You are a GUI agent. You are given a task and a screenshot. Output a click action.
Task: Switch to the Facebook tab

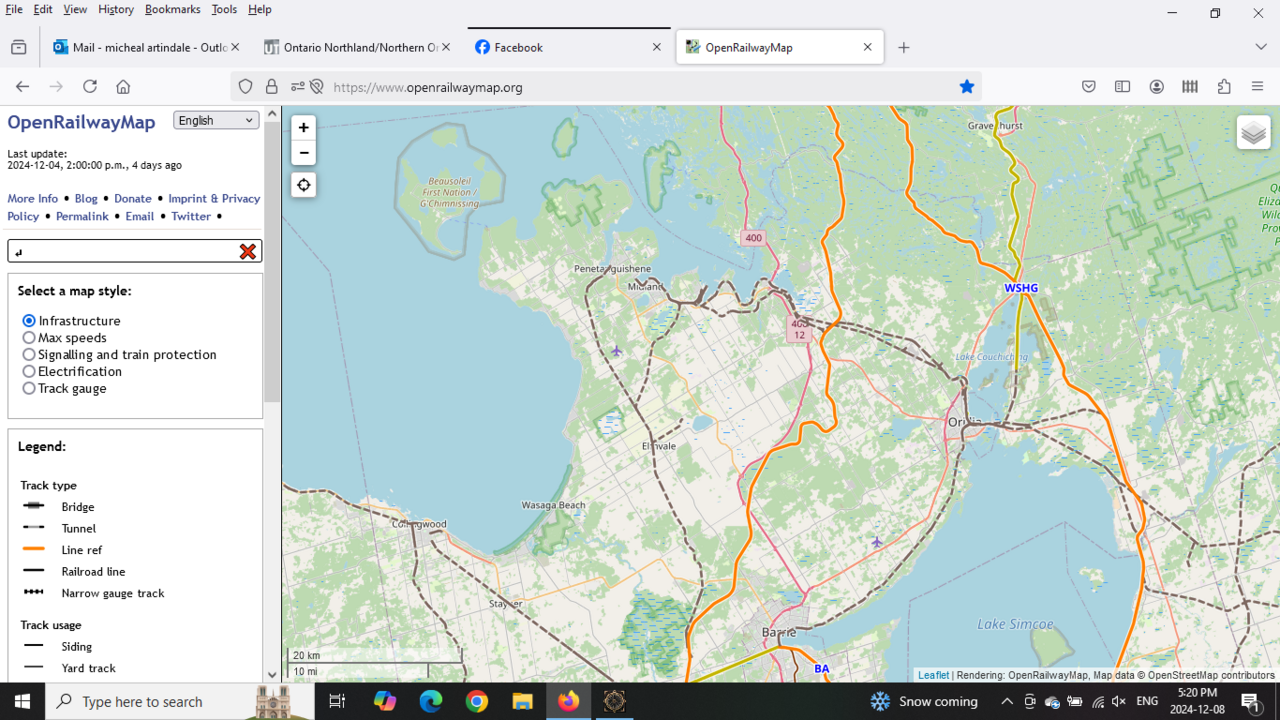568,47
